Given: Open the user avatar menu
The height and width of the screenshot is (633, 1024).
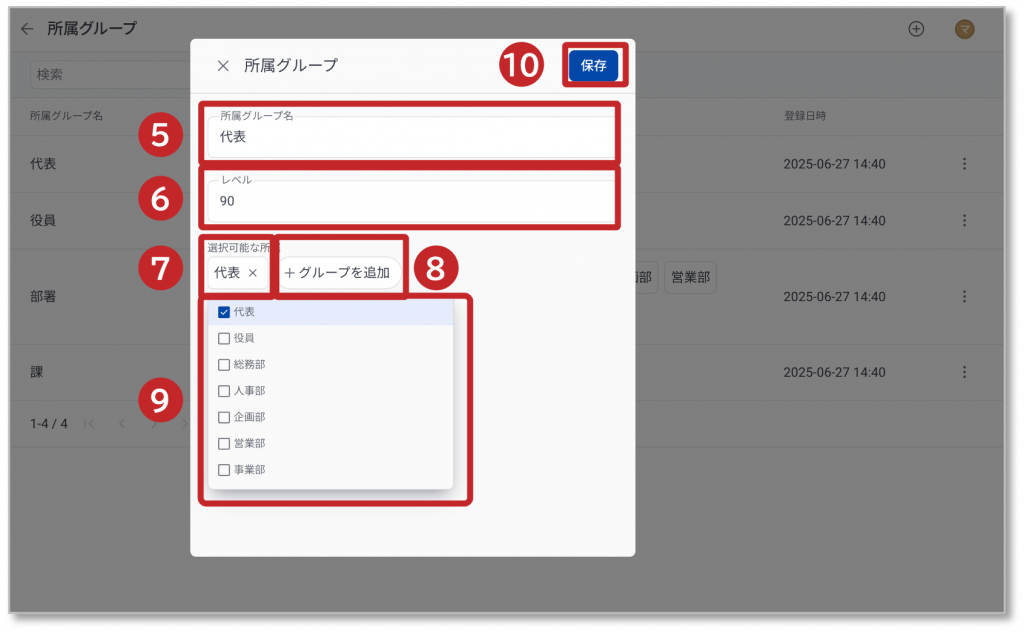Looking at the screenshot, I should [x=964, y=29].
